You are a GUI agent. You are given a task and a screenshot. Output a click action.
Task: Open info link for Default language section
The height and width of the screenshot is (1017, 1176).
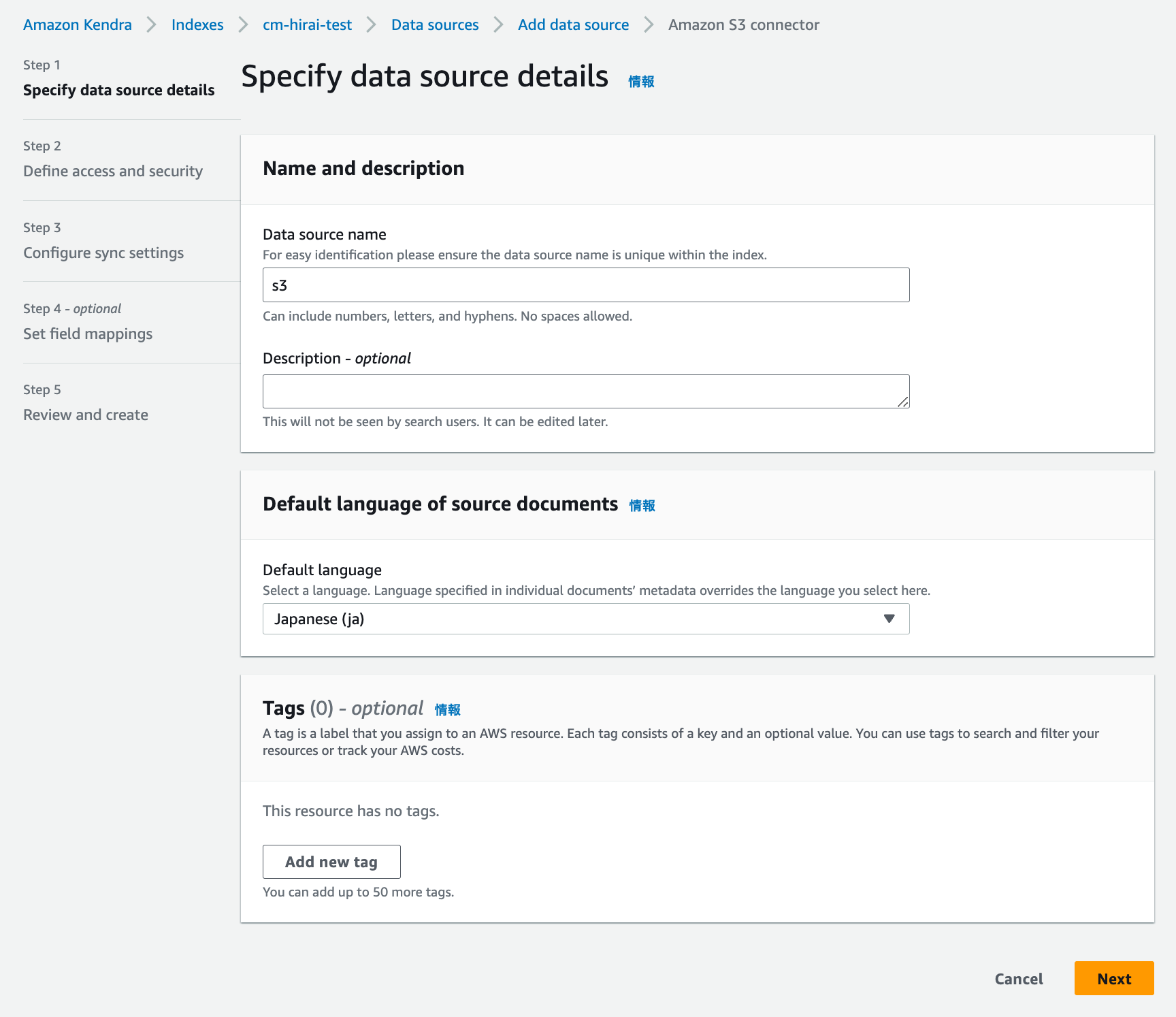[642, 506]
